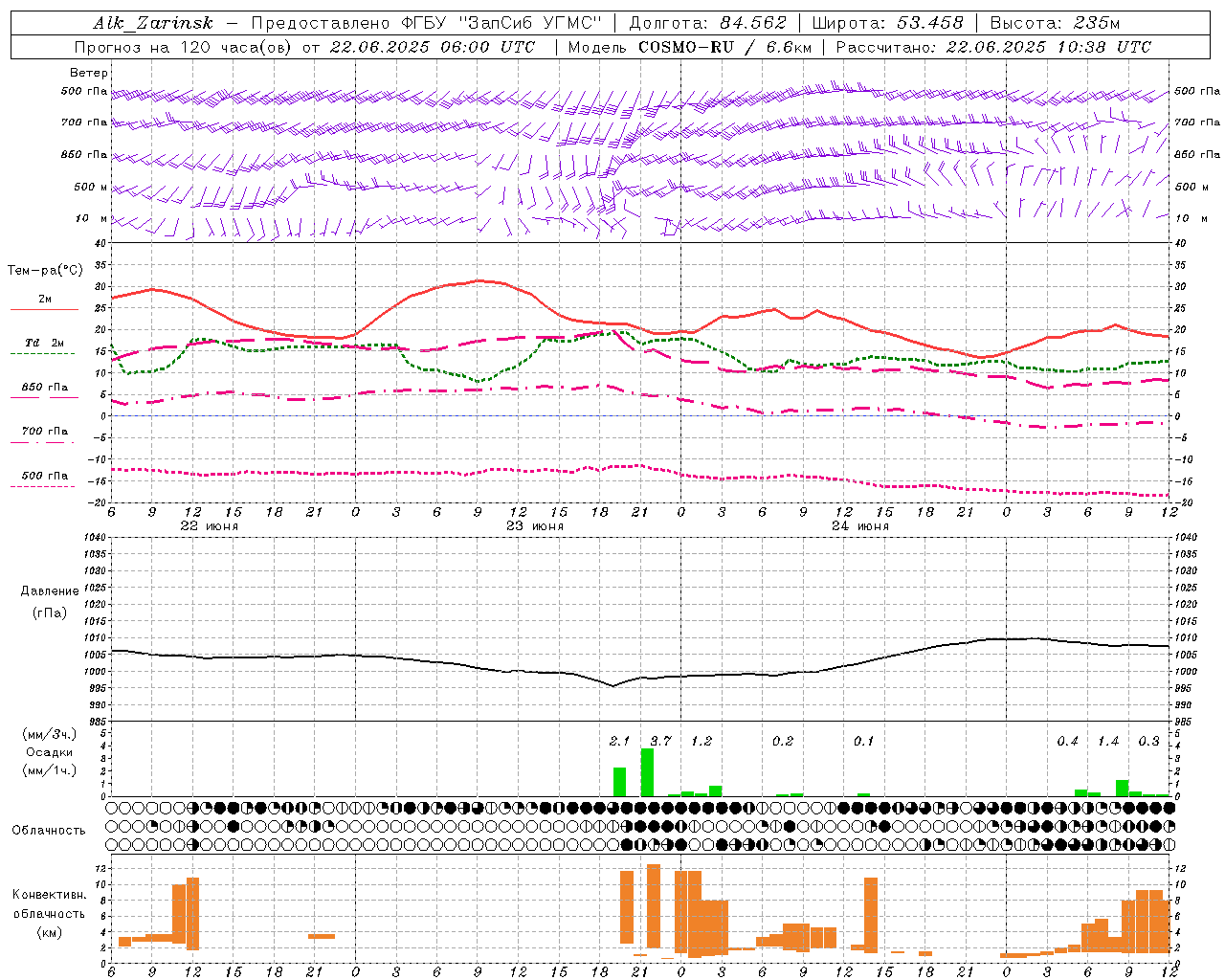Click the "22 июня" date label
This screenshot has height=980, width=1225.
click(x=210, y=526)
